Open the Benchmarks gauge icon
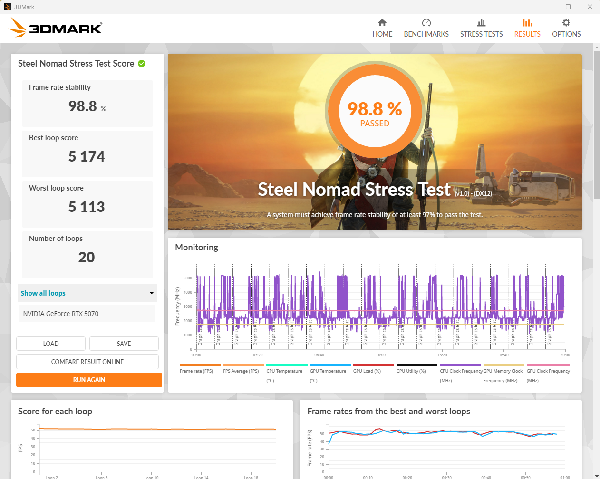This screenshot has width=600, height=479. coord(426,23)
